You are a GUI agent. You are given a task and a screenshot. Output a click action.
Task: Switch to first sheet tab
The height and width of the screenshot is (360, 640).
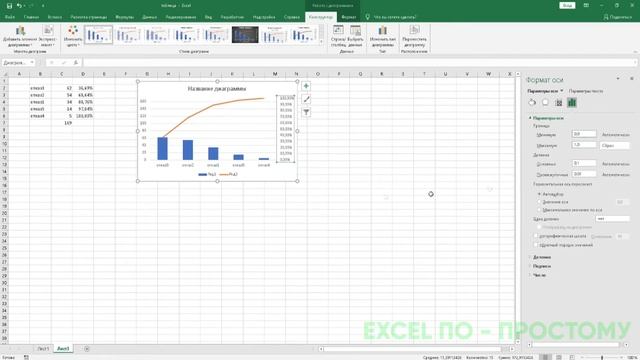(x=43, y=349)
